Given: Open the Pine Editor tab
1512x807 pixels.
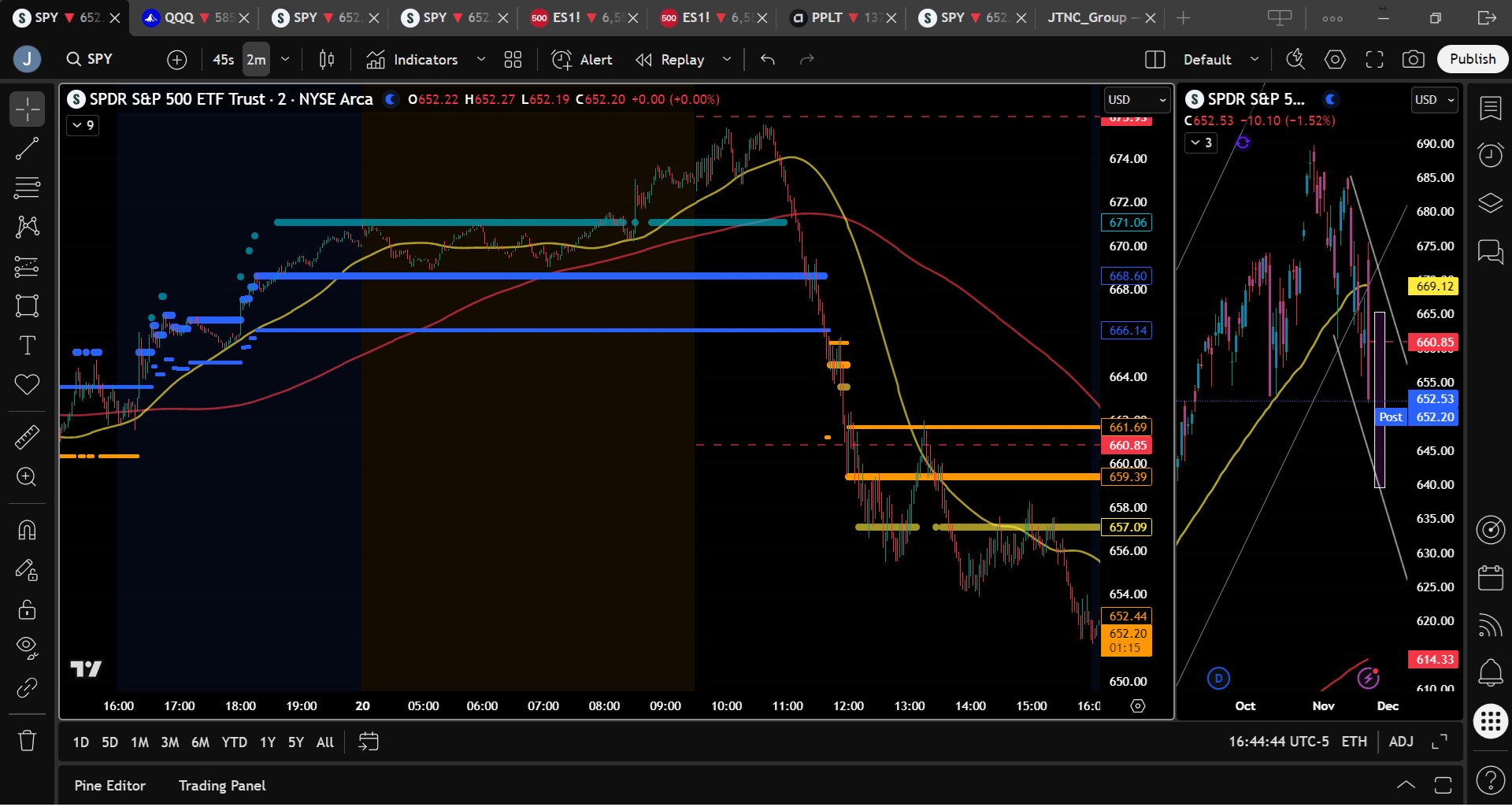Looking at the screenshot, I should [110, 786].
